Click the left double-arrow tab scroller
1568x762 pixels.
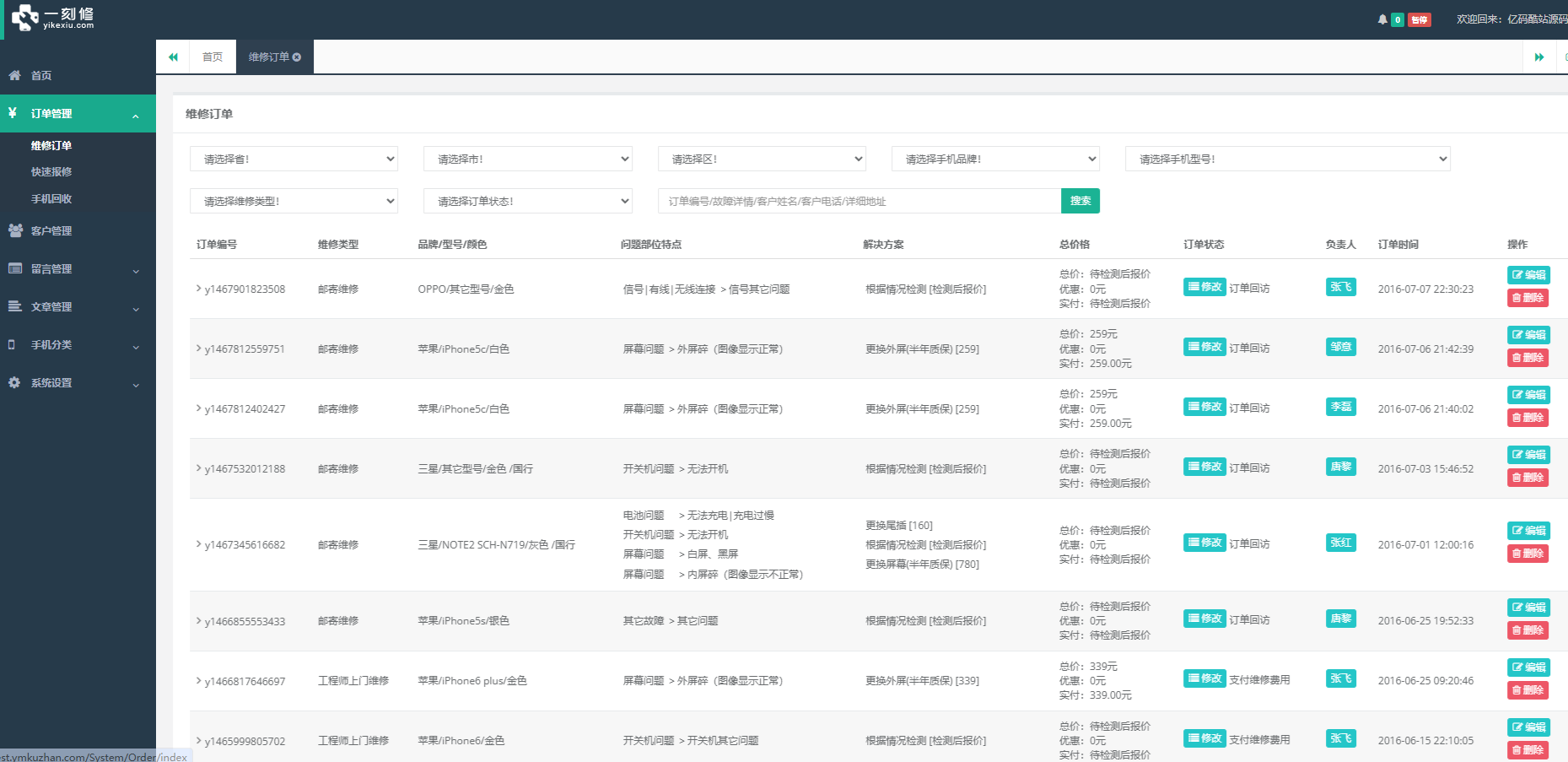pos(173,56)
